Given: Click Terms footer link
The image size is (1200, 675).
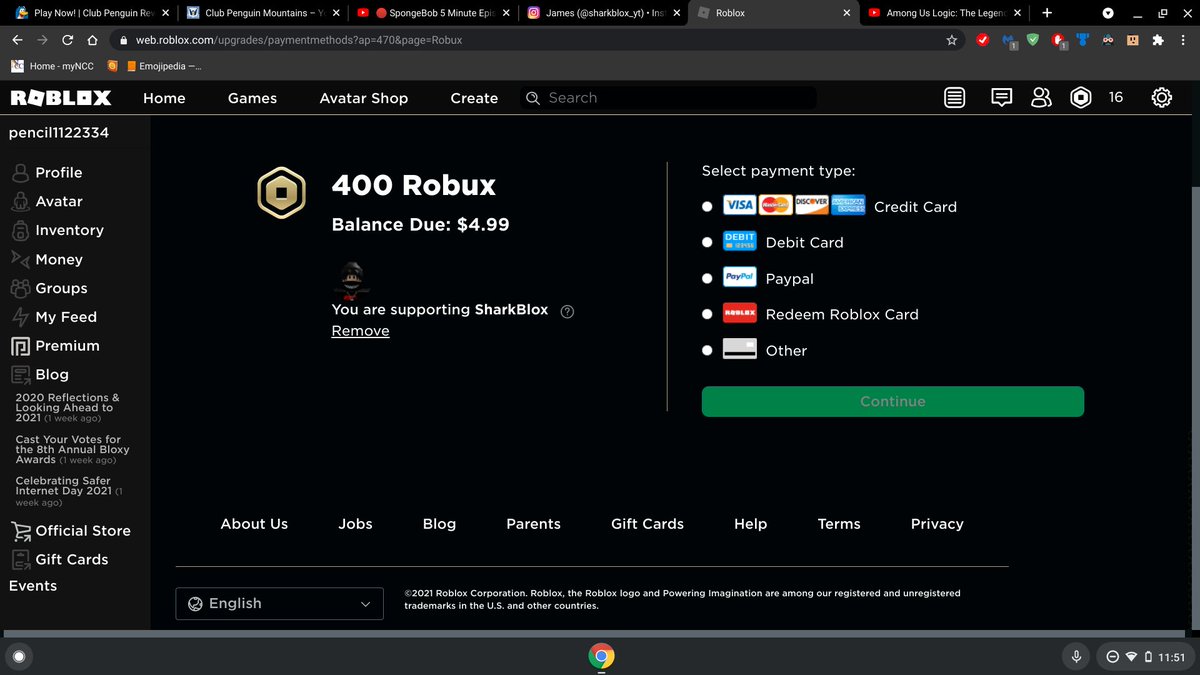Looking at the screenshot, I should pyautogui.click(x=838, y=524).
